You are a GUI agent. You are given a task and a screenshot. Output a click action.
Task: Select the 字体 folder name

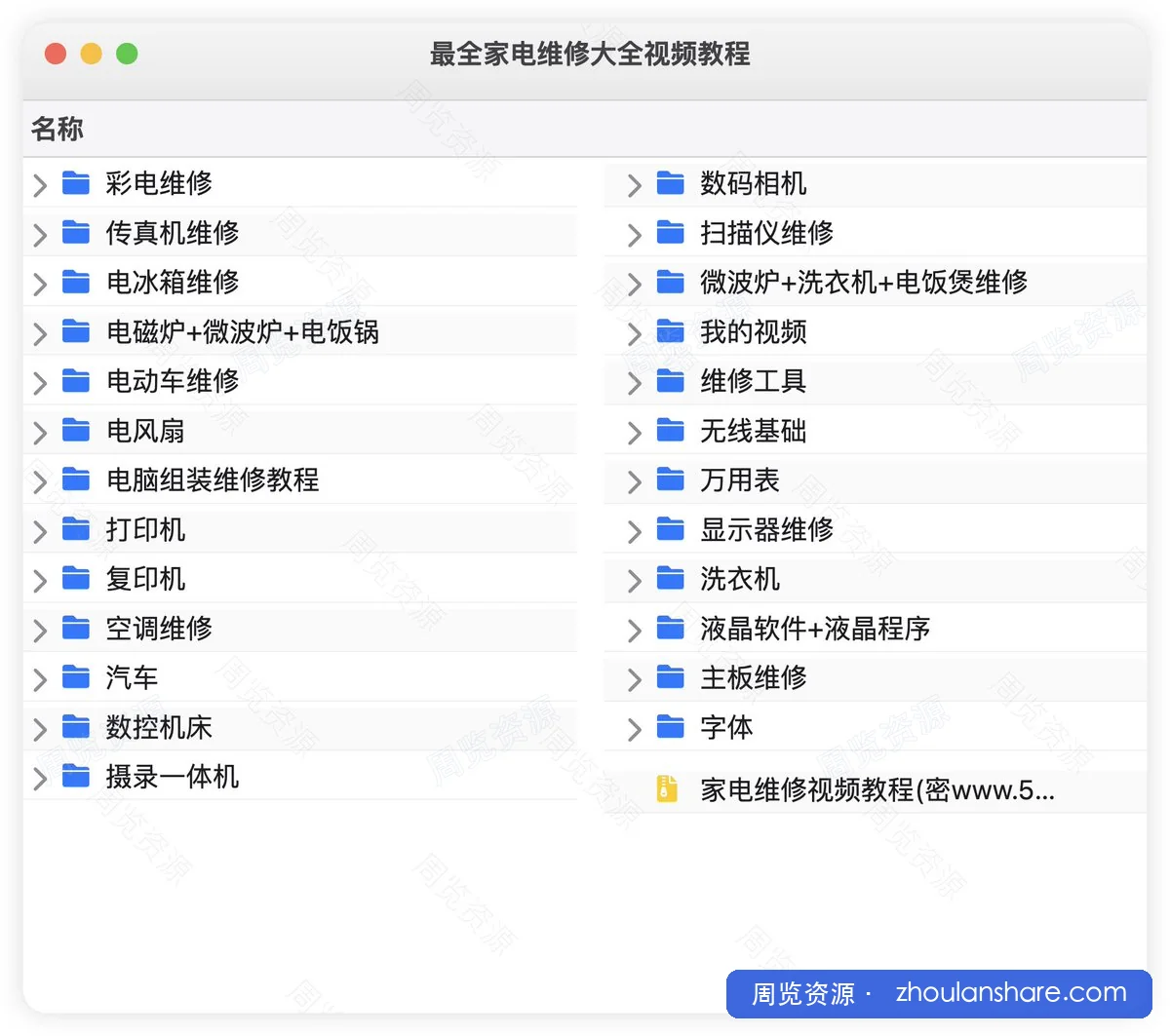726,727
